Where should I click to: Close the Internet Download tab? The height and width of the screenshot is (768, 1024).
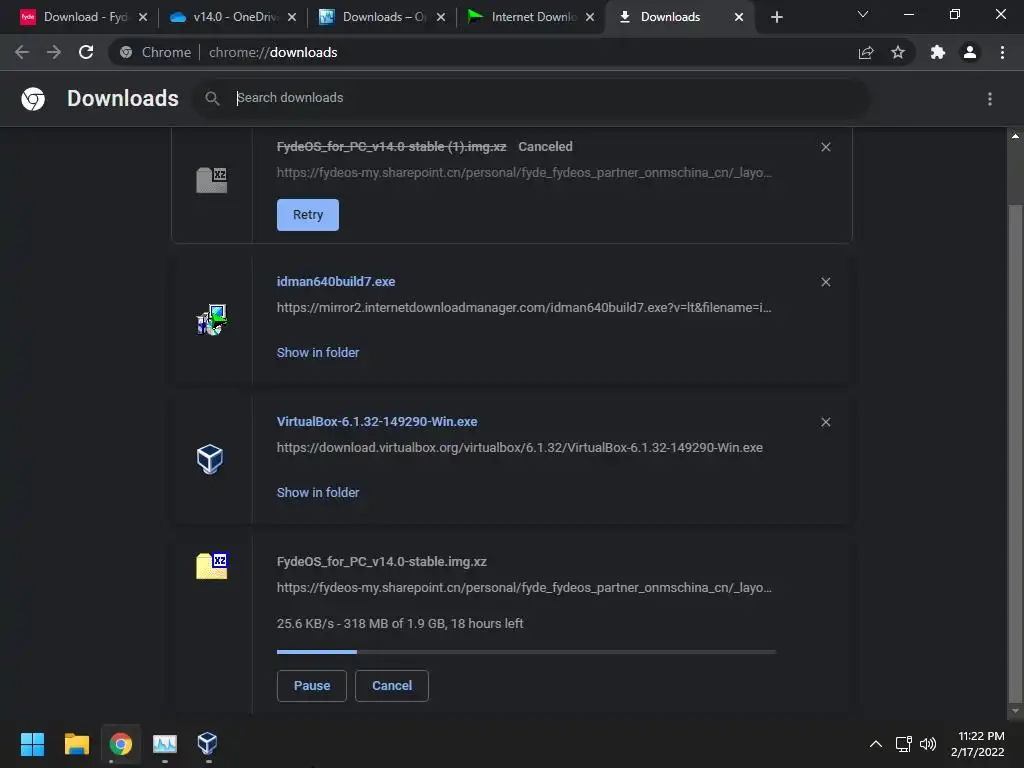click(590, 17)
